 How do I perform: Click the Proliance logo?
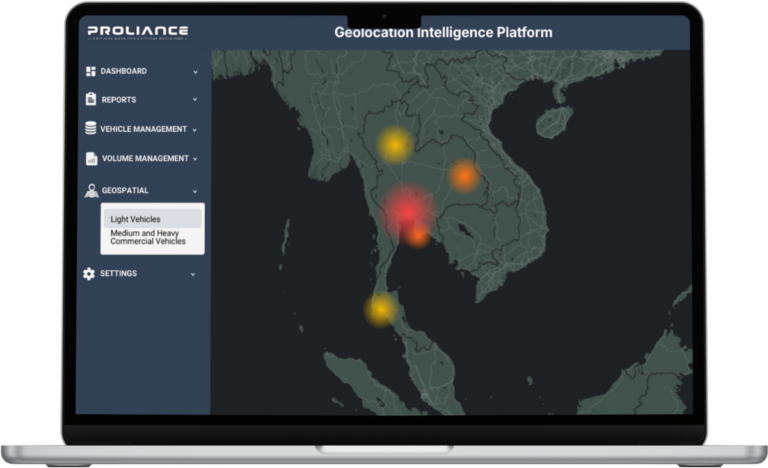138,32
